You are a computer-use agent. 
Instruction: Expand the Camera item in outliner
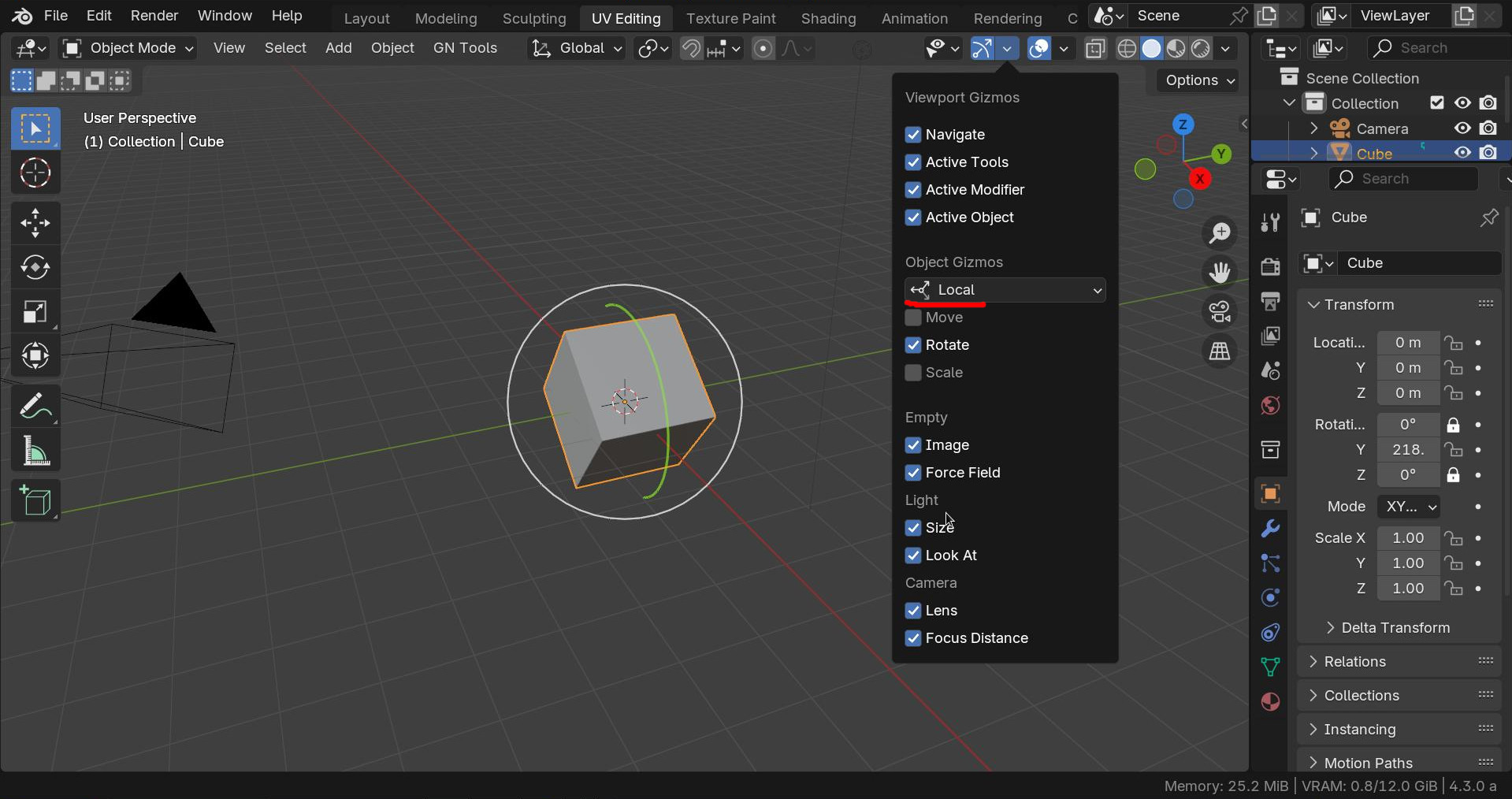point(1313,128)
